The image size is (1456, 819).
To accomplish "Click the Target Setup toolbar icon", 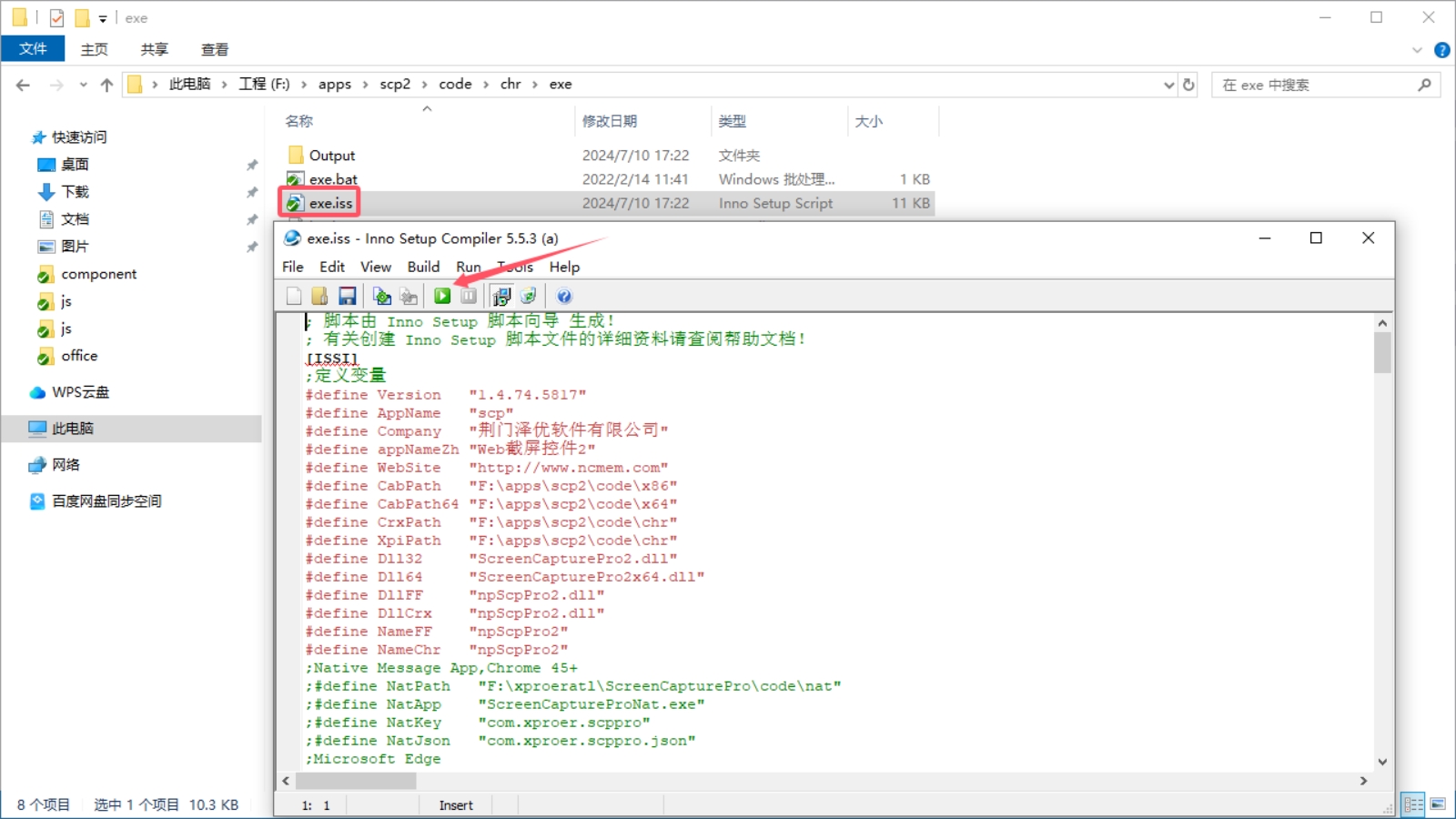I will click(x=501, y=296).
